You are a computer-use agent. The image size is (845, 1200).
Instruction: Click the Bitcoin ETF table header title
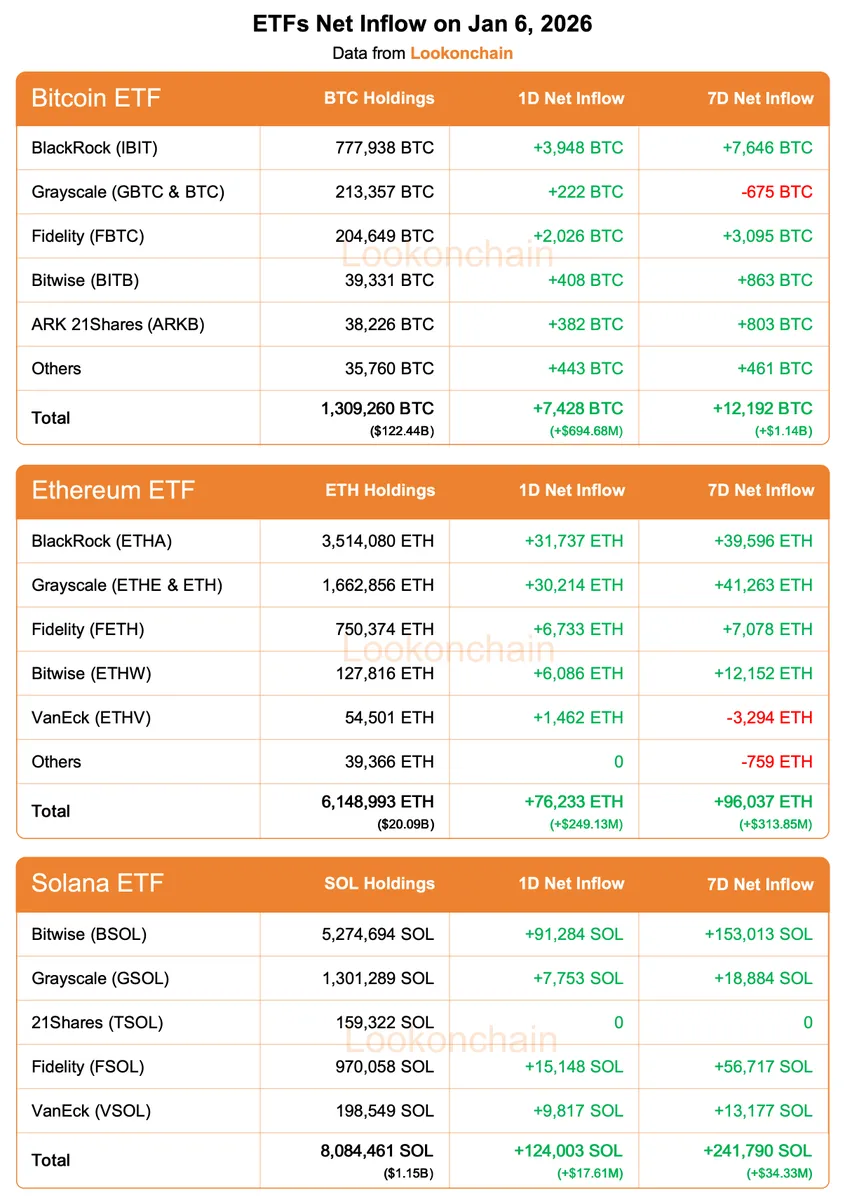(x=96, y=98)
